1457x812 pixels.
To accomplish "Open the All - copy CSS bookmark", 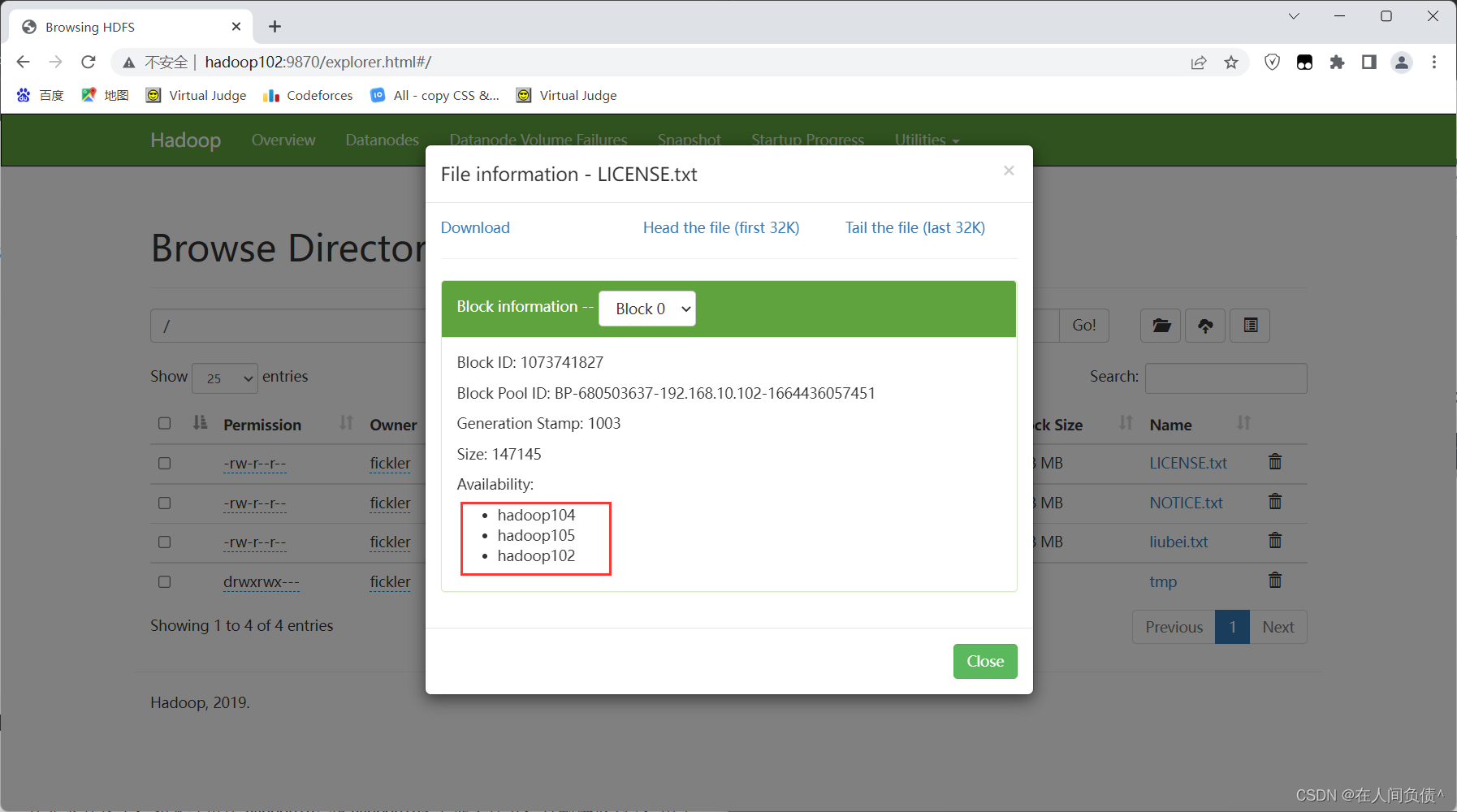I will tap(435, 95).
